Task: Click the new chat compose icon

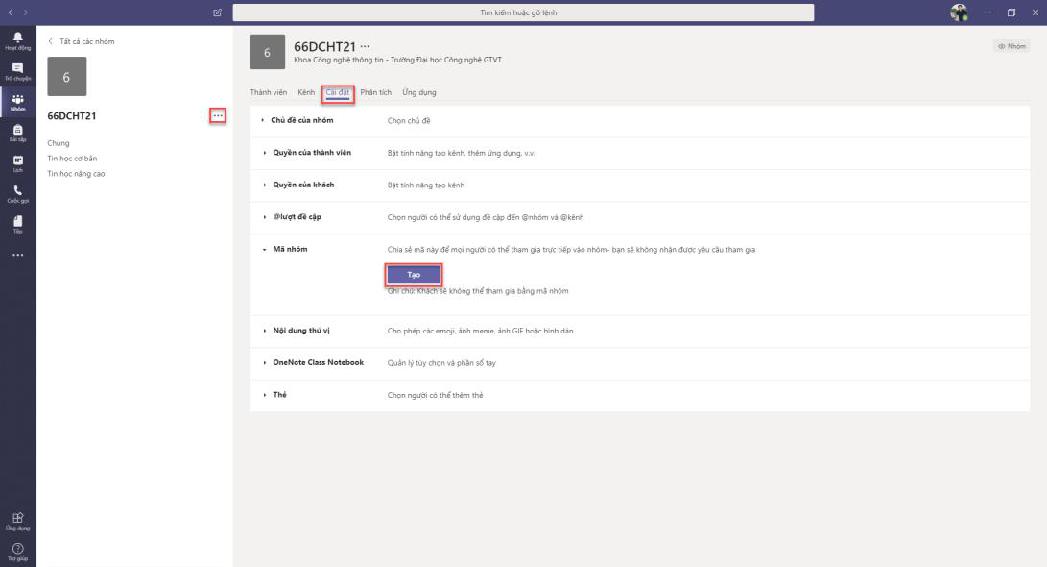Action: (218, 12)
